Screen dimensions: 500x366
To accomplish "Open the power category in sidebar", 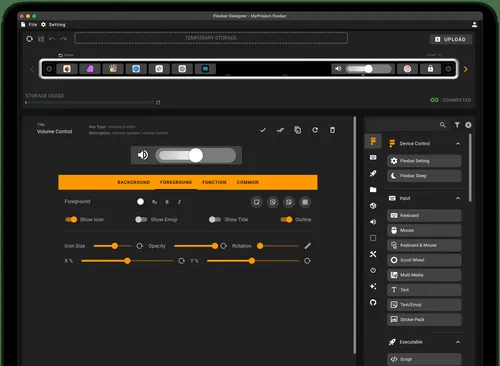I will coord(373,270).
